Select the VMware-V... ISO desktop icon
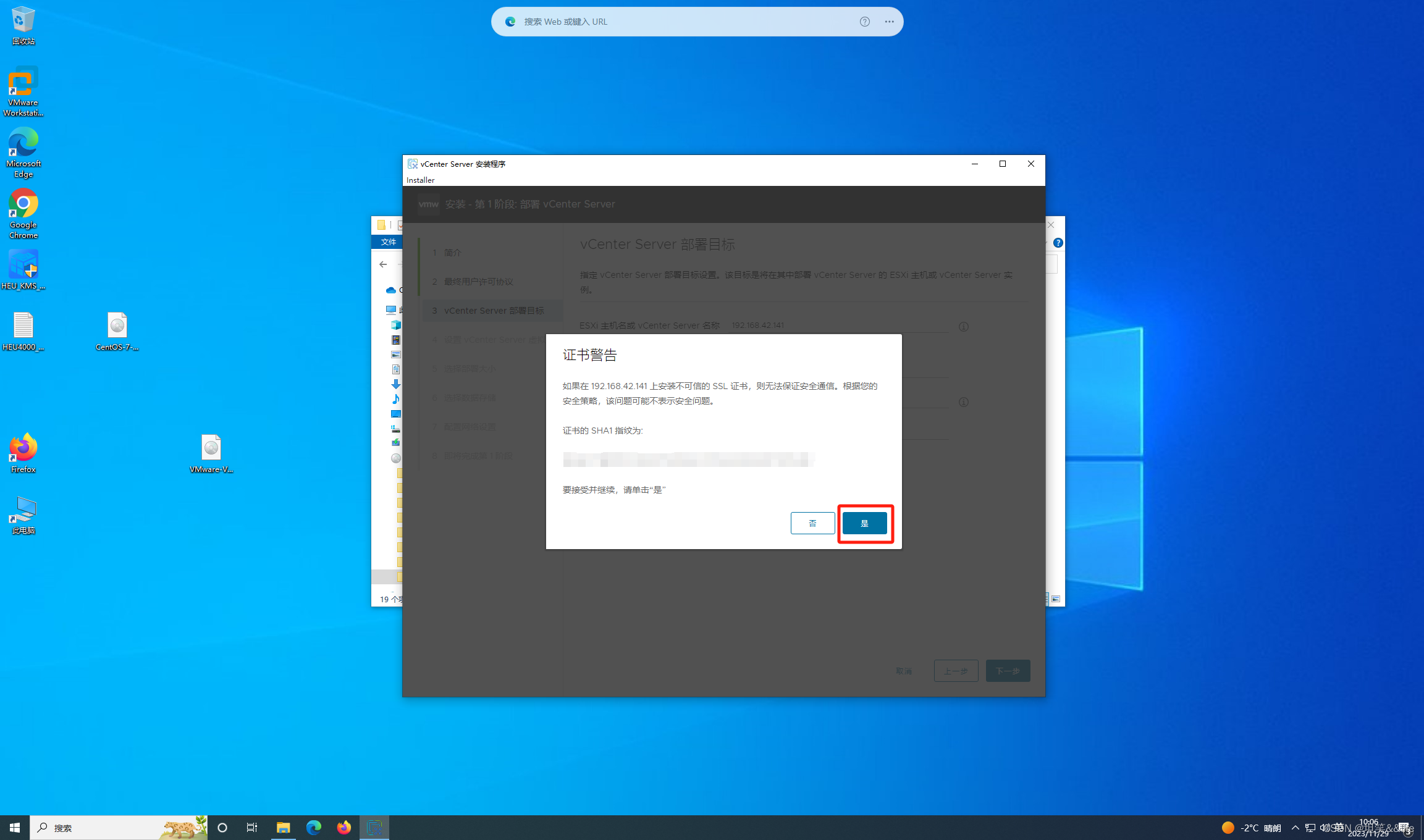The image size is (1424, 840). click(x=211, y=454)
